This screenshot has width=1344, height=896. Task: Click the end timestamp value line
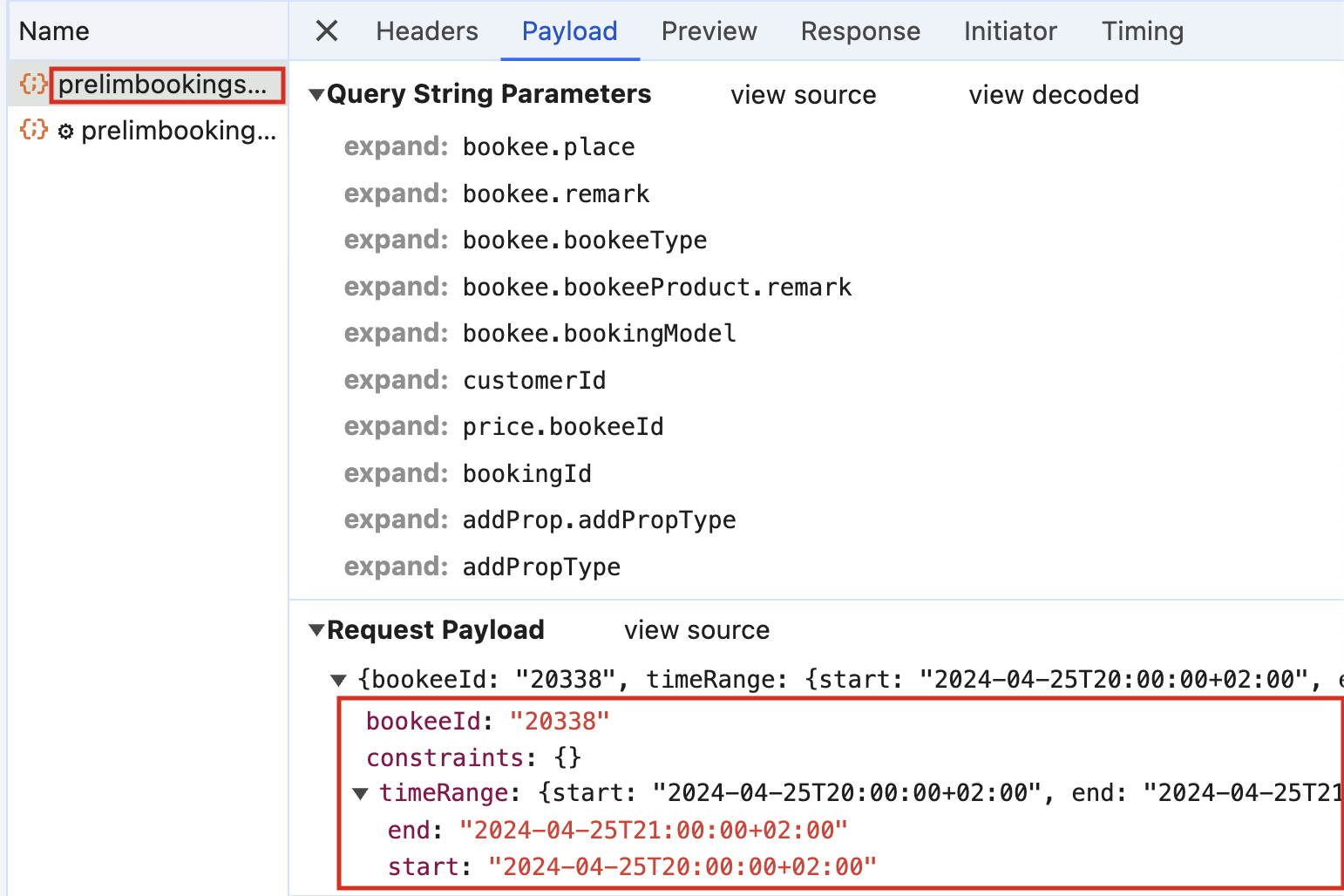[x=618, y=831]
